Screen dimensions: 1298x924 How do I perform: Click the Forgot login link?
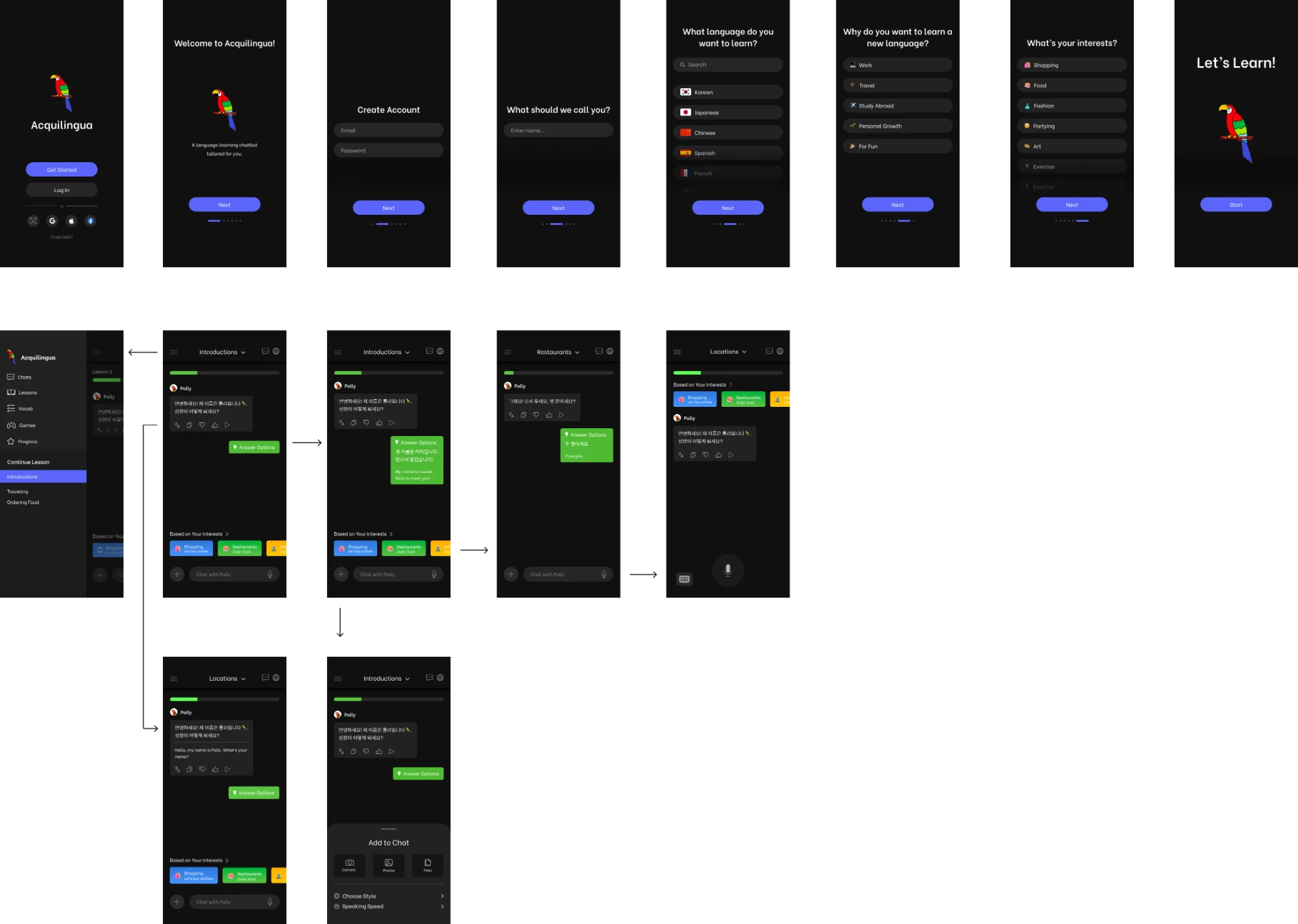tap(62, 237)
